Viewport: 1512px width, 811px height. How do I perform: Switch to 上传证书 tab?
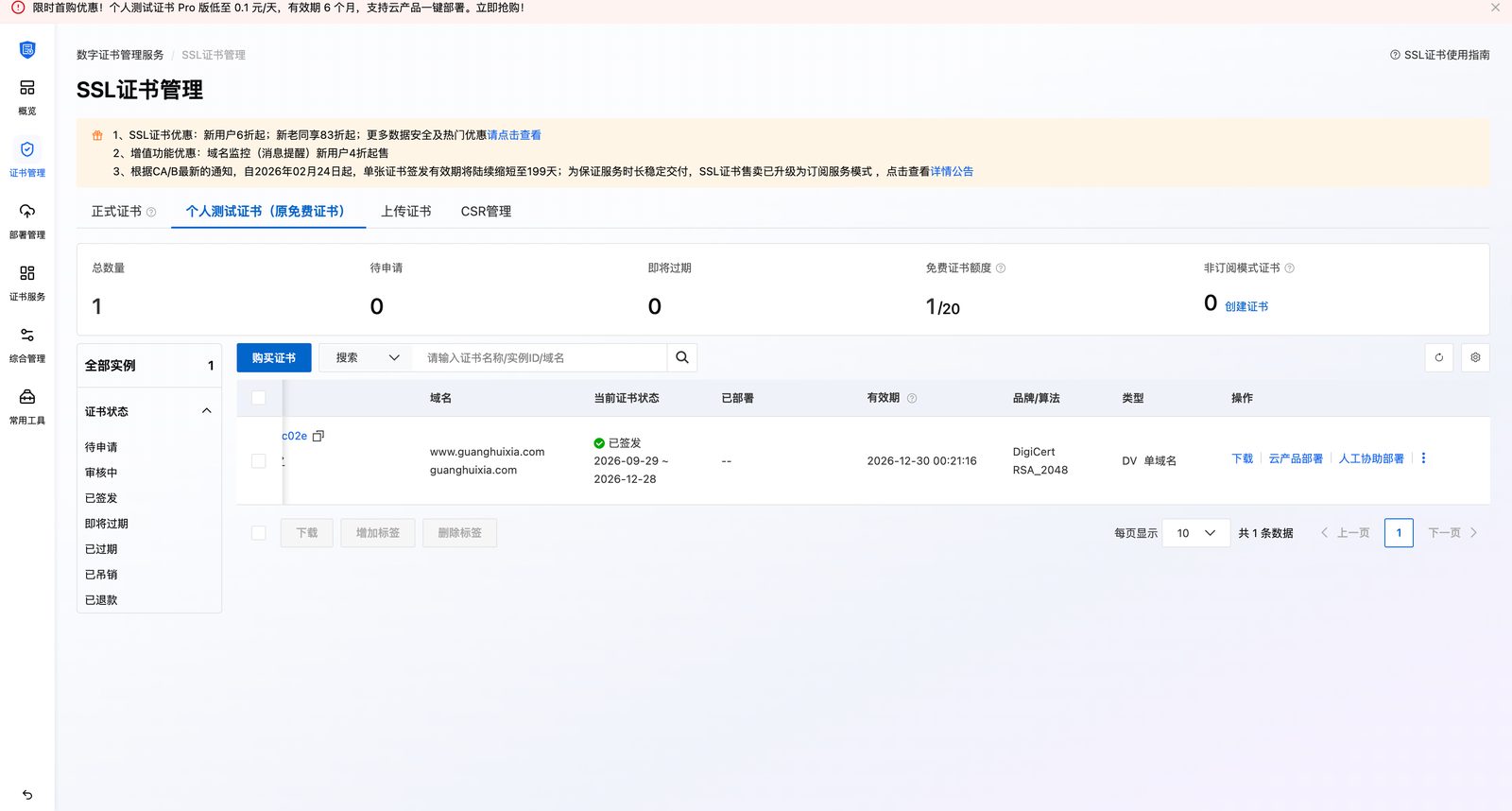click(x=405, y=212)
